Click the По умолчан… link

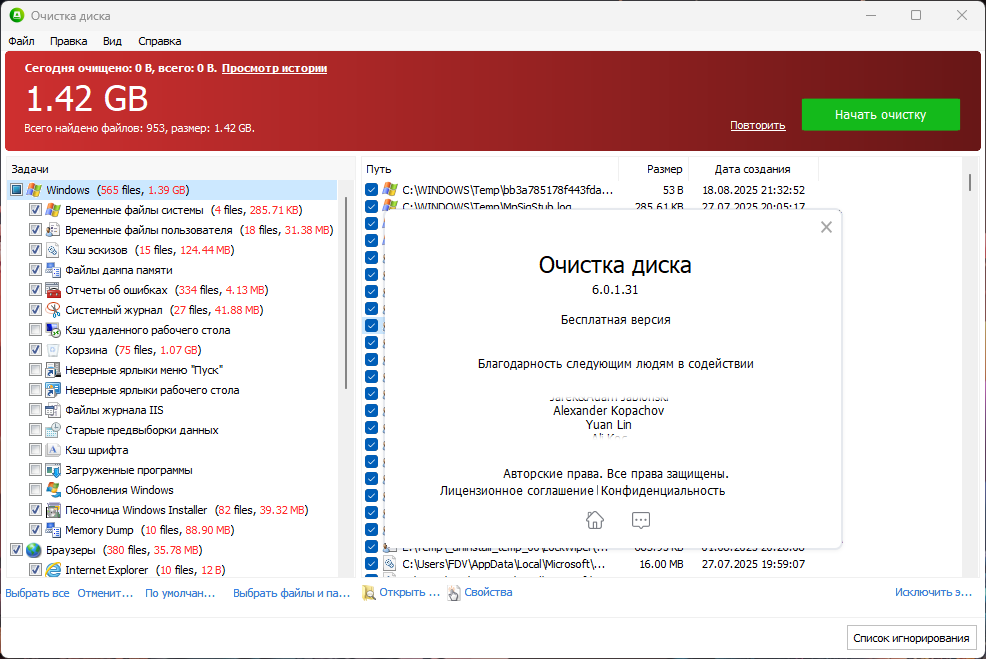pos(180,593)
